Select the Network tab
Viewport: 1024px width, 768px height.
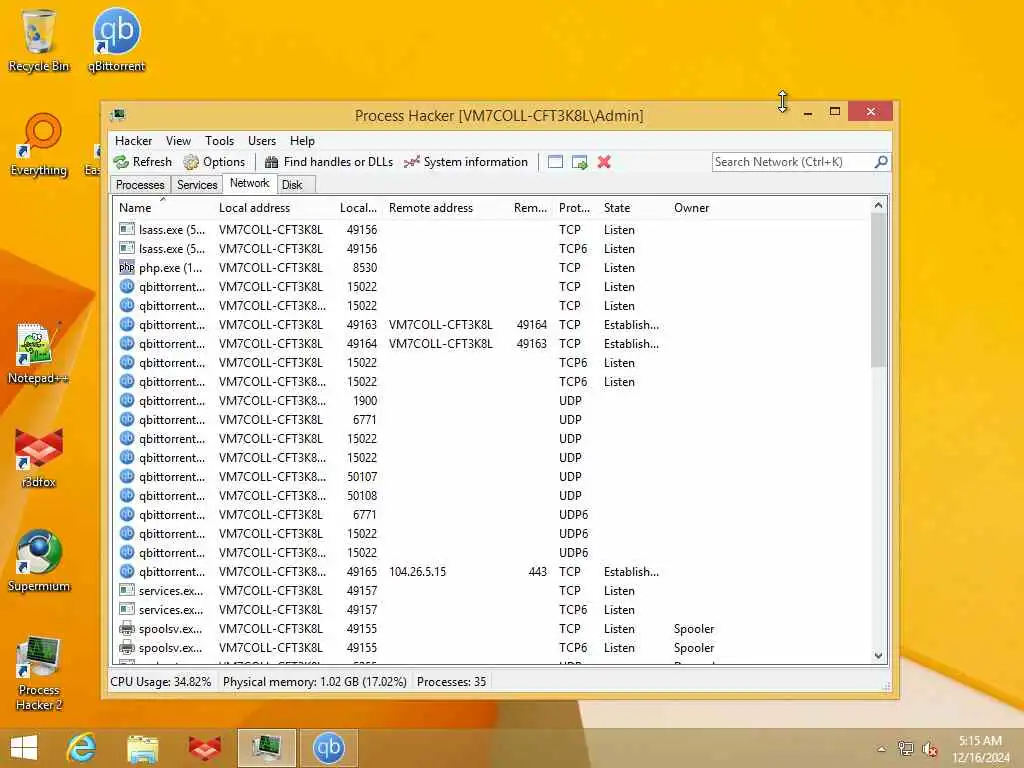(249, 184)
